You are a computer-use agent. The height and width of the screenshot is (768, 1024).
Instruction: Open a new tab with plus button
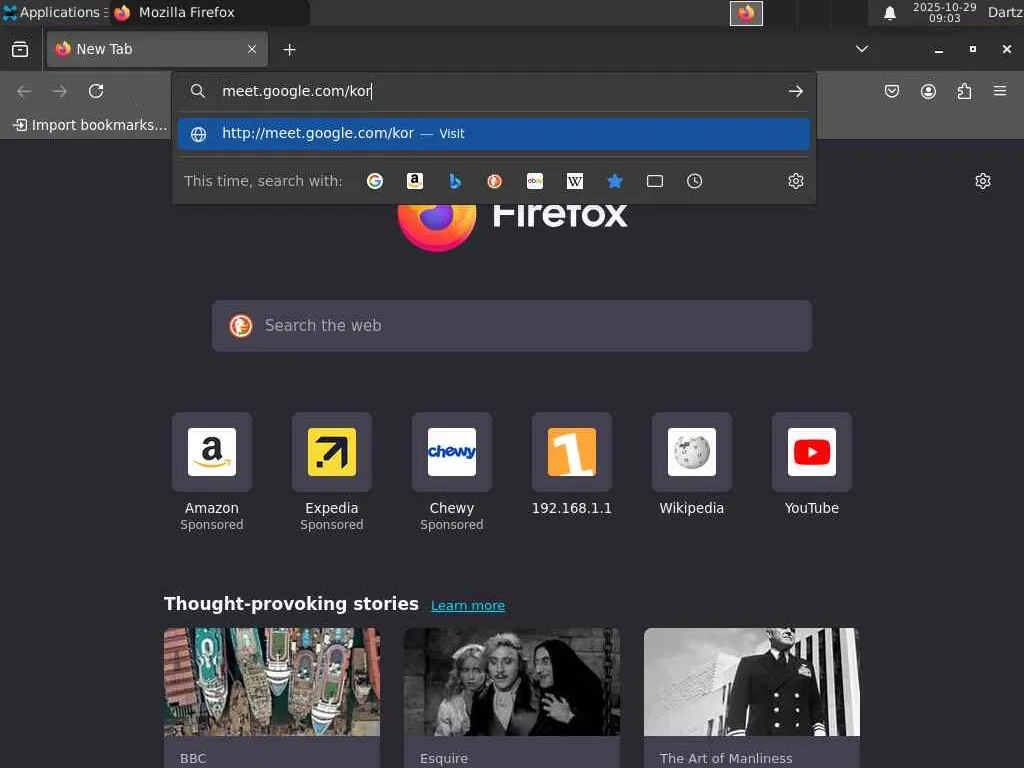pyautogui.click(x=289, y=50)
